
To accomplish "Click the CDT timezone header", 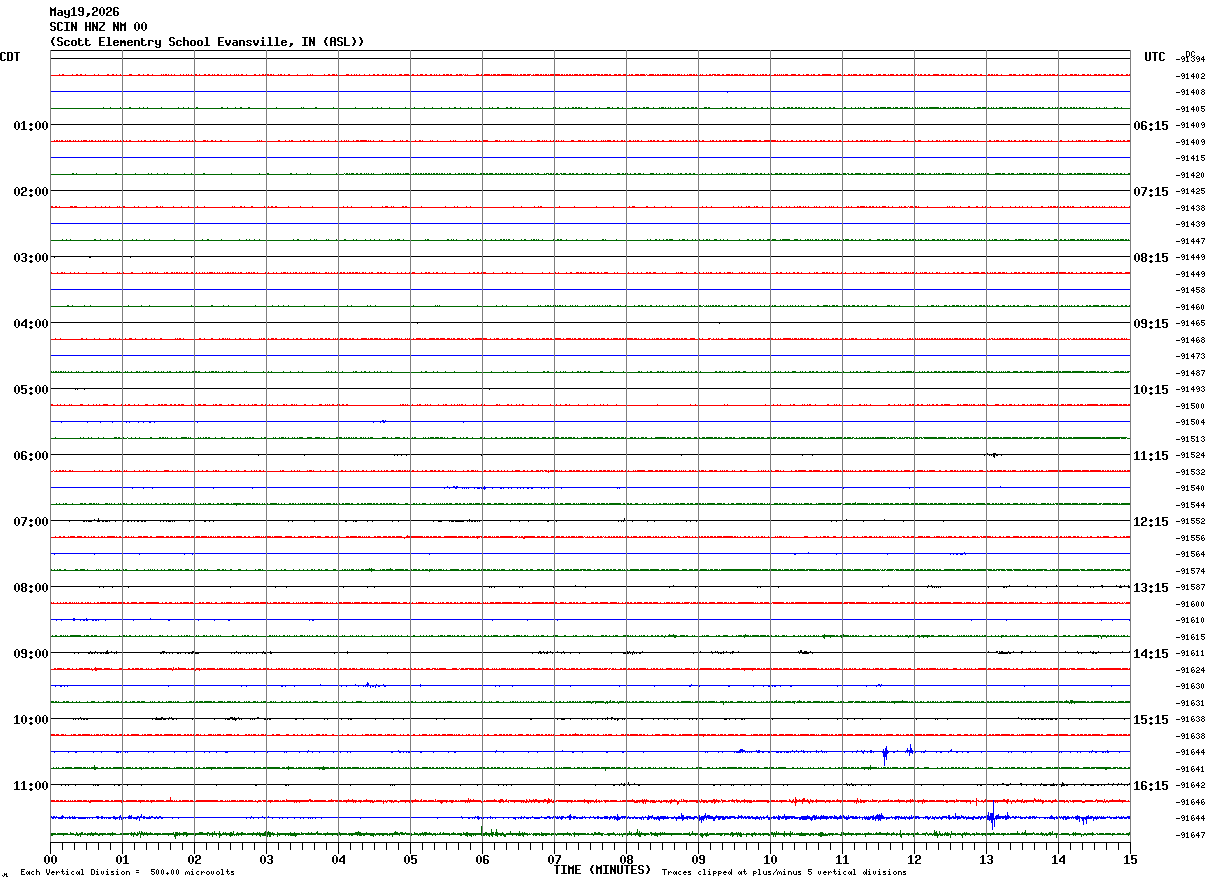I will [x=10, y=57].
